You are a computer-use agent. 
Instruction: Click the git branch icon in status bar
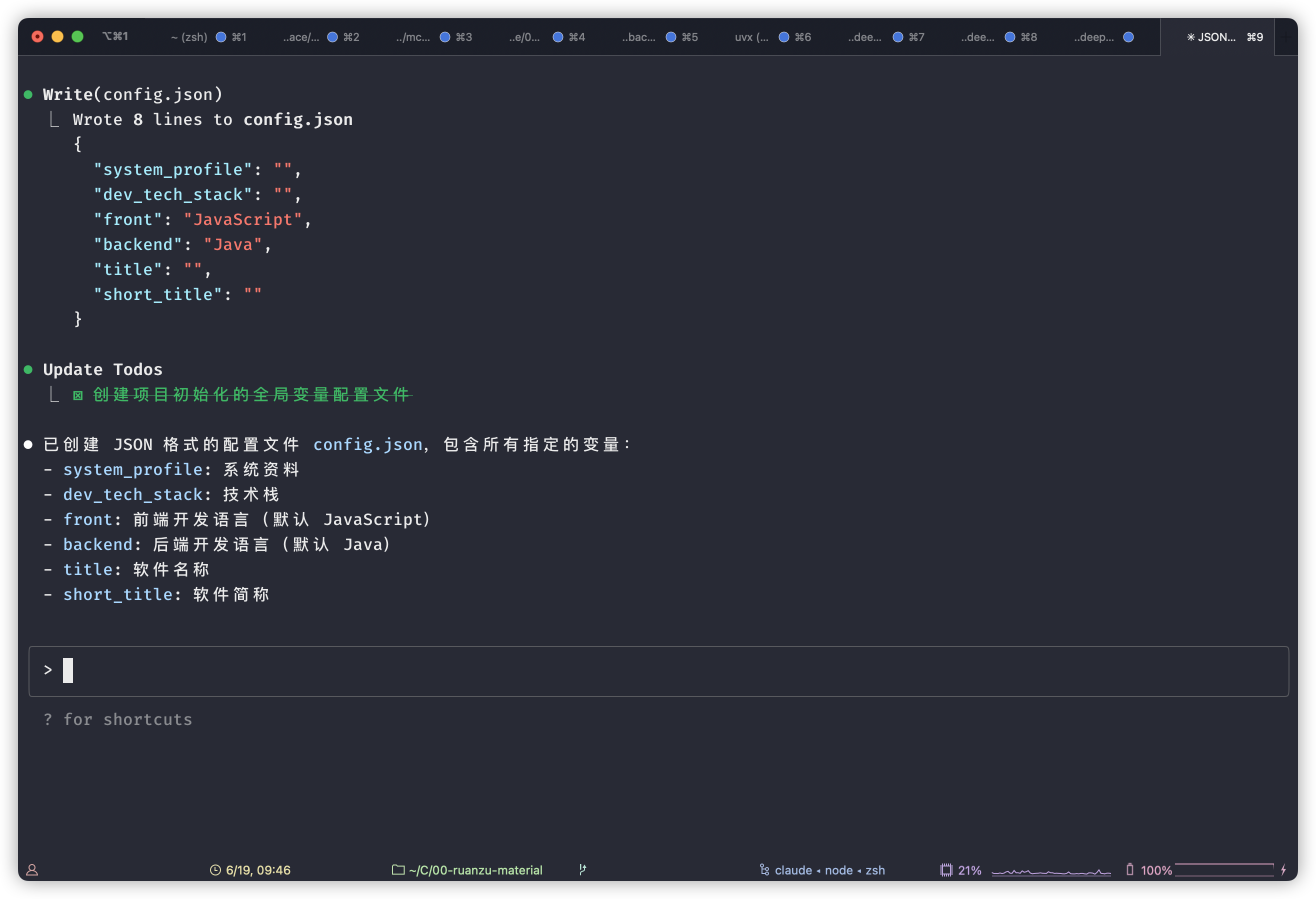click(582, 869)
